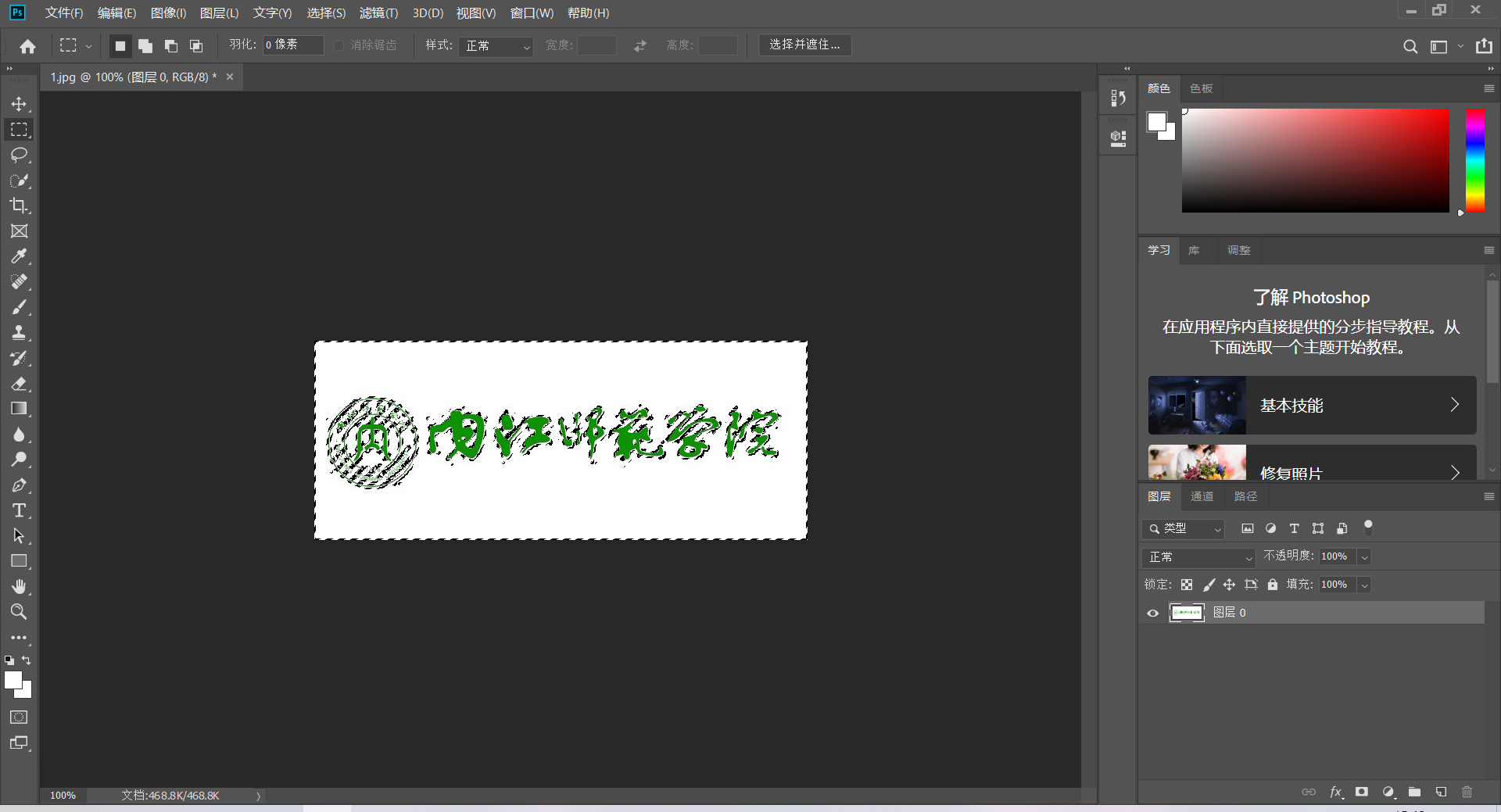Go to the Home screen

click(27, 46)
